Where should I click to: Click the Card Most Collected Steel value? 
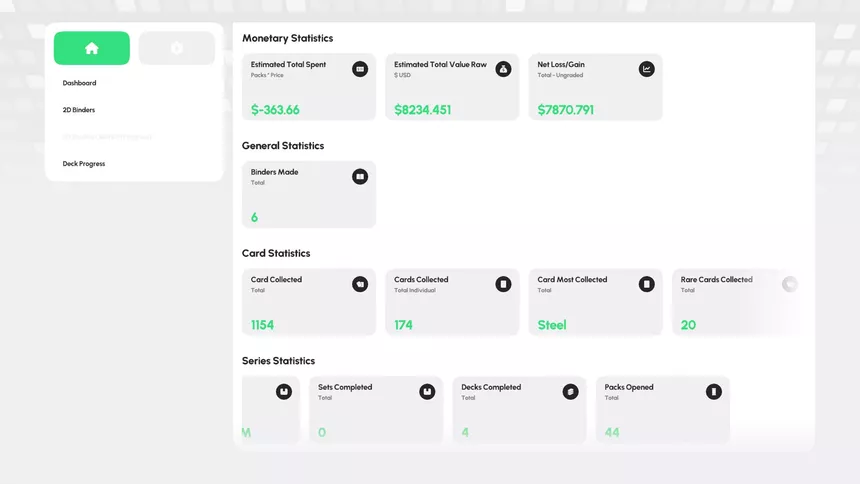(x=552, y=325)
